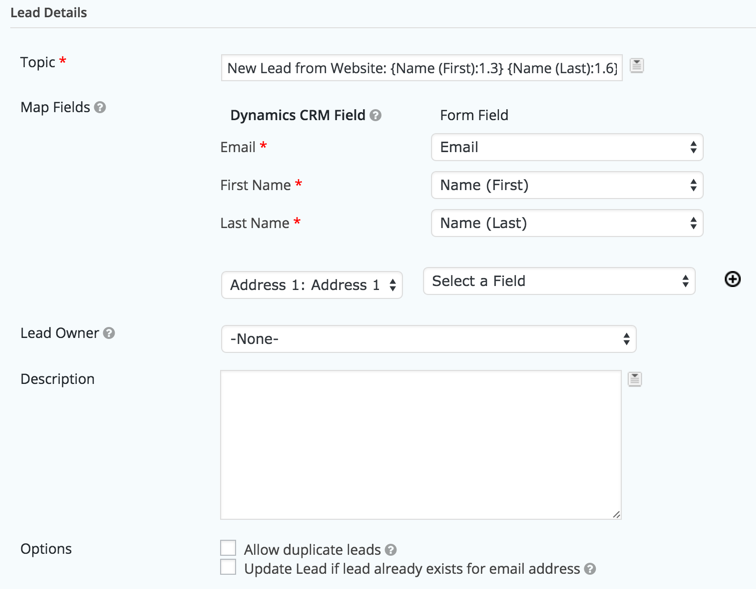Click help icon beside Allow duplicate leads
The image size is (756, 589).
[391, 550]
